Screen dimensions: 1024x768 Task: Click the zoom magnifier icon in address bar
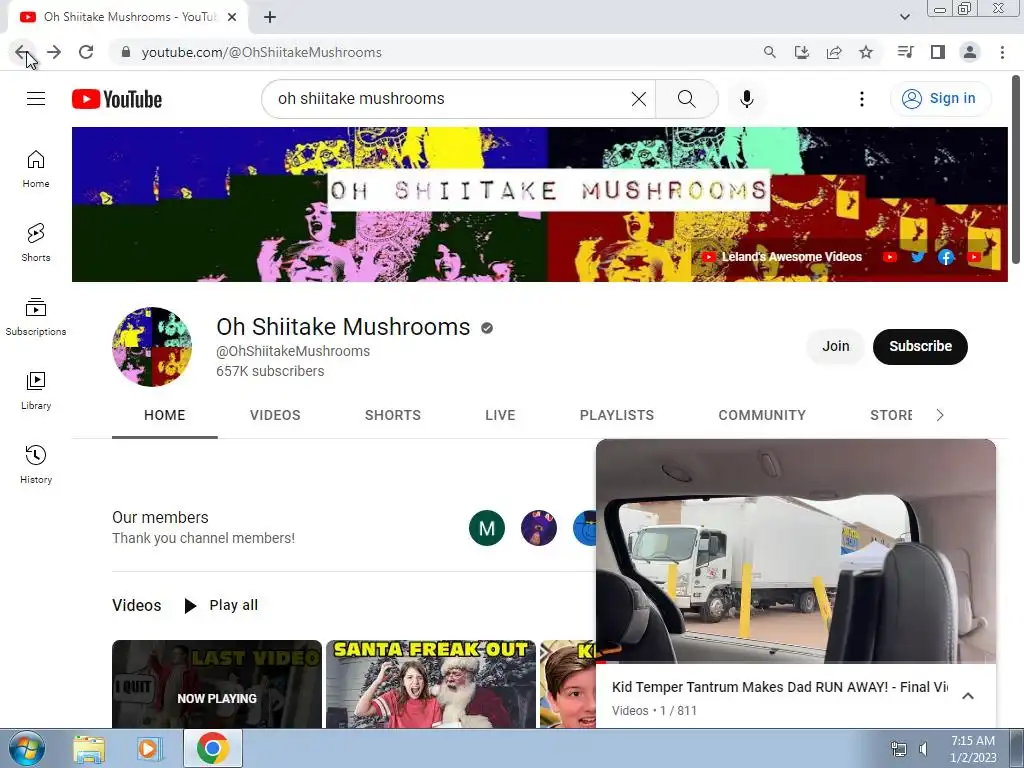click(x=770, y=52)
